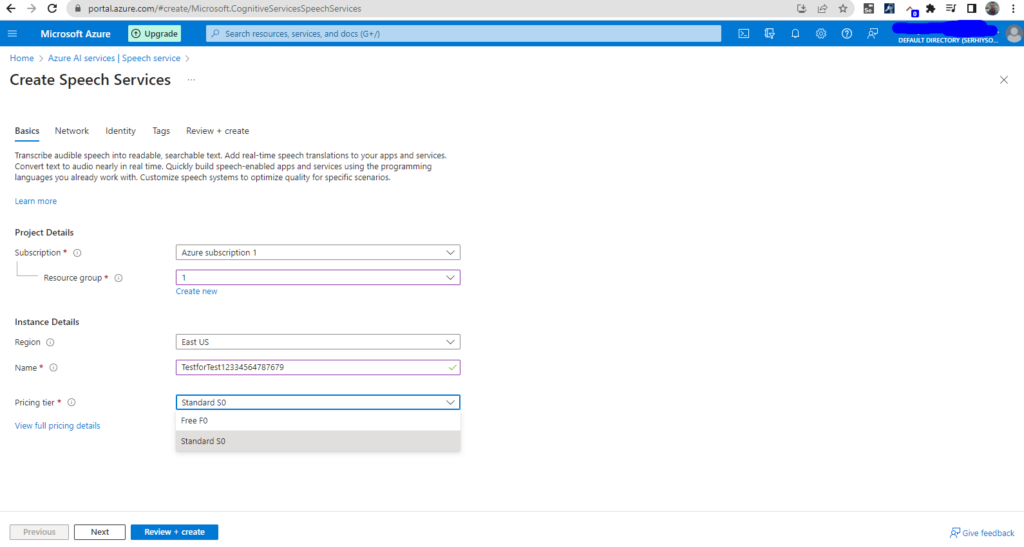Open portal settings gear icon

tap(821, 33)
